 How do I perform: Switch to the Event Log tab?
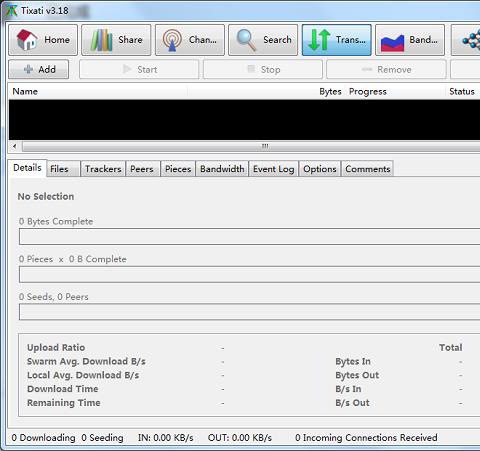[x=273, y=169]
